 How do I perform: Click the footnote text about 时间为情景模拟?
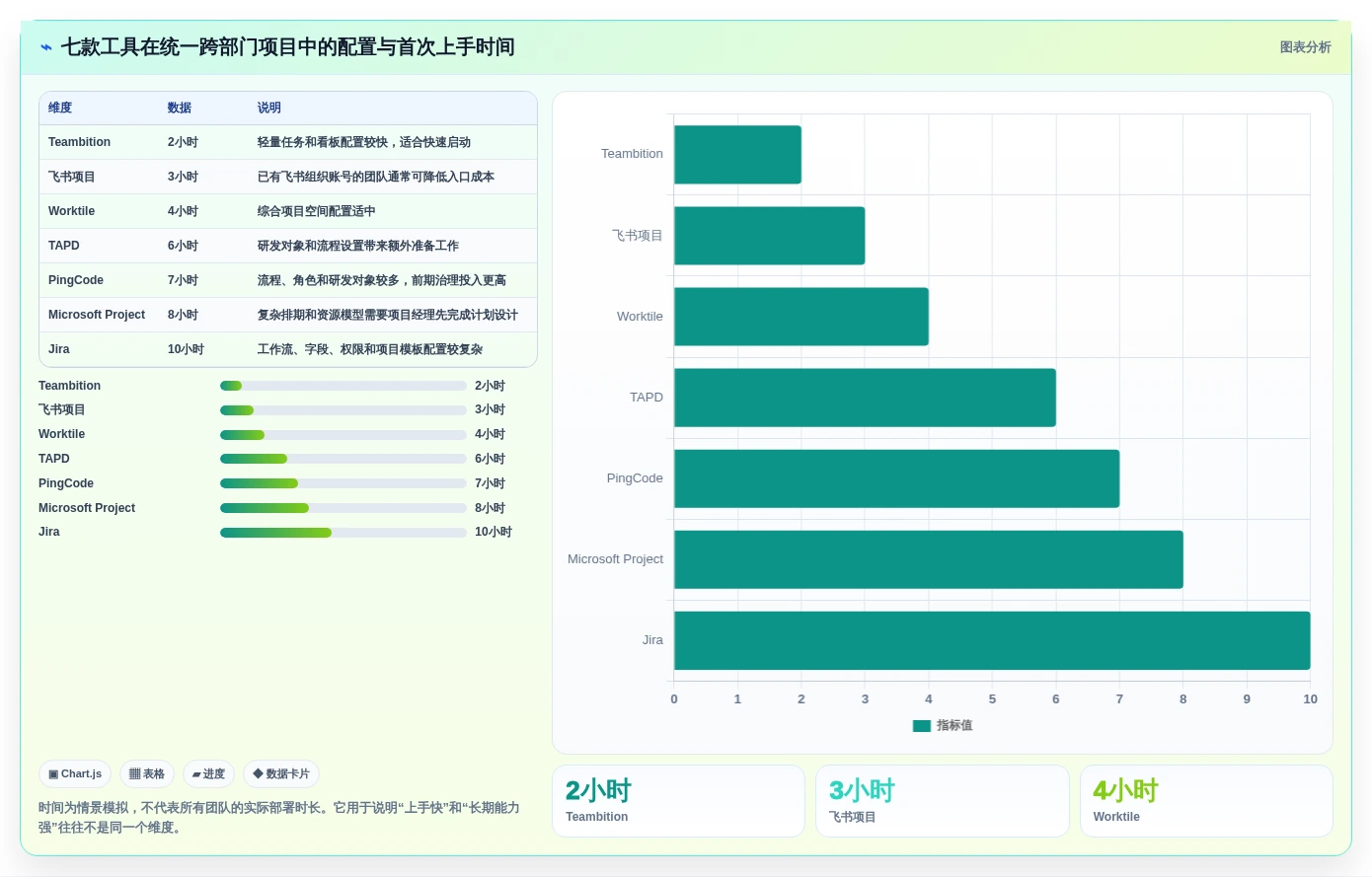[279, 818]
